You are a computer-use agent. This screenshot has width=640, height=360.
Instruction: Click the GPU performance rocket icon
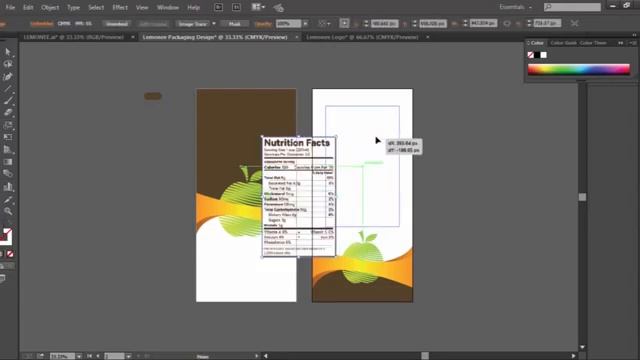coord(278,8)
